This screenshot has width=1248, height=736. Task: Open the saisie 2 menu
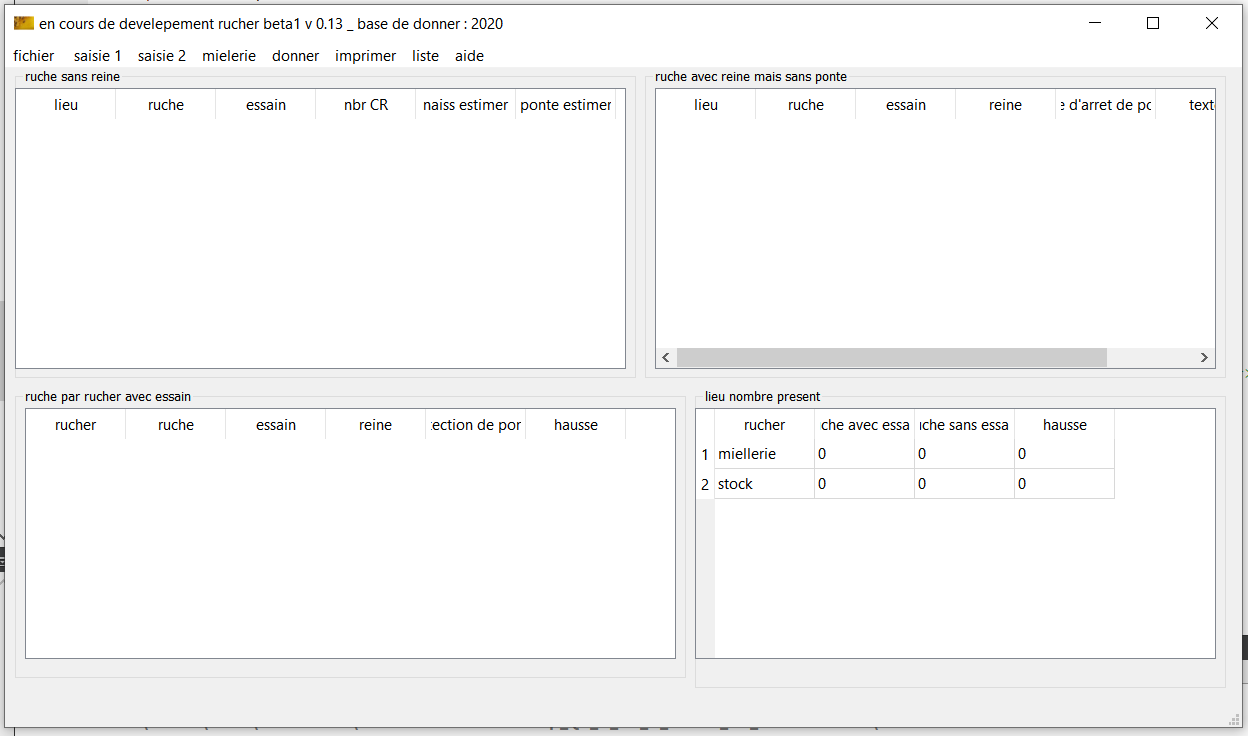click(162, 56)
